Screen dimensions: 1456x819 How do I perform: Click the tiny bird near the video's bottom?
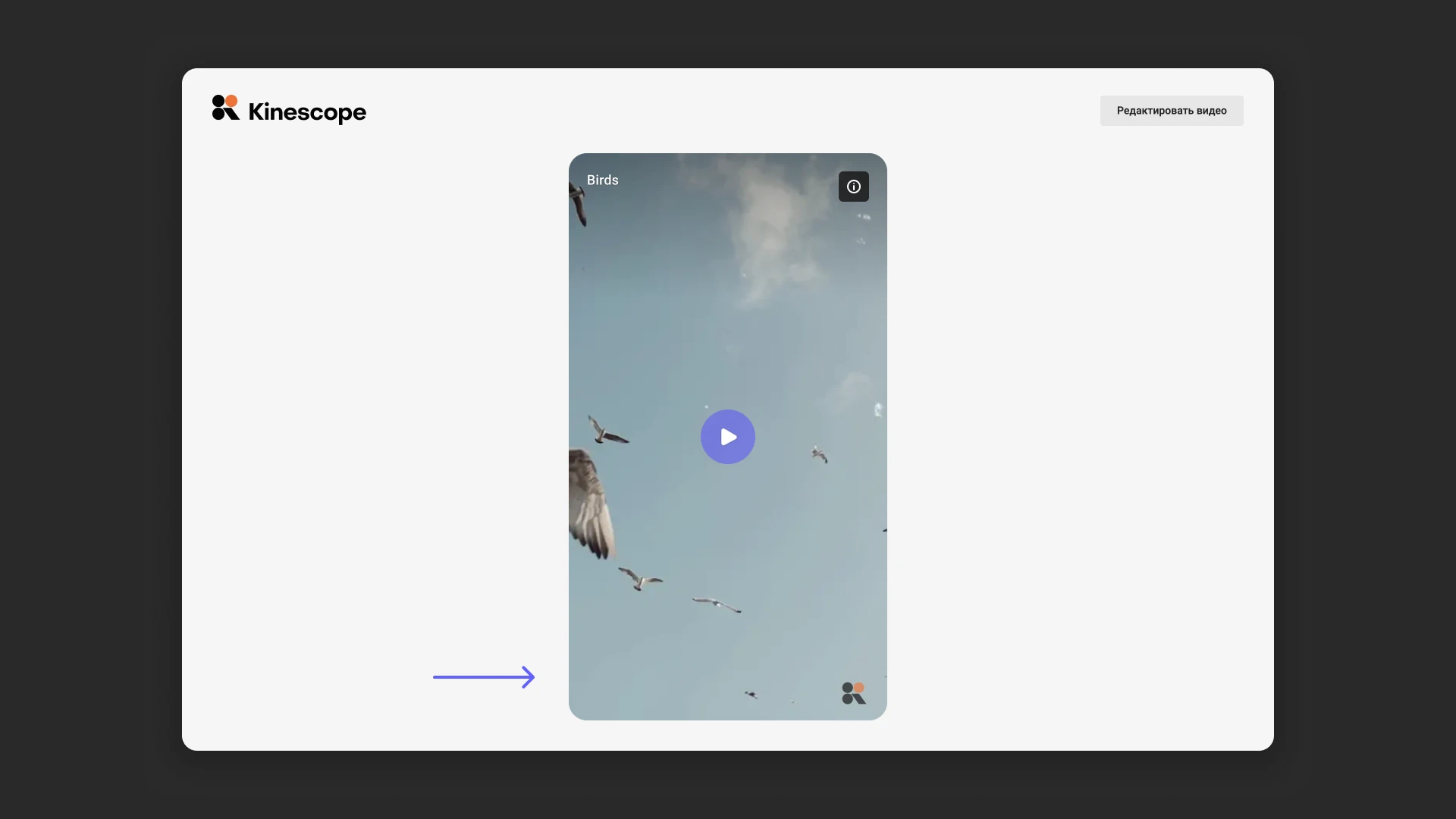(751, 694)
